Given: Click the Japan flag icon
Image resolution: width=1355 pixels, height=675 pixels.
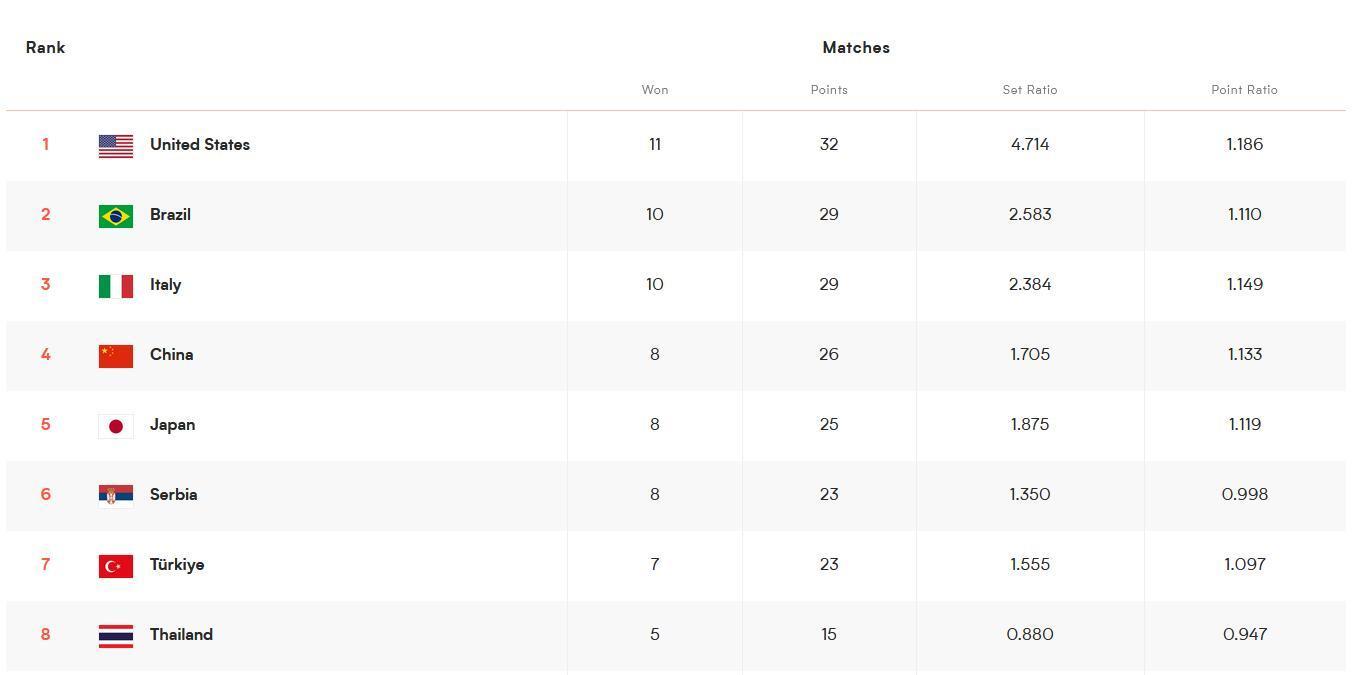Looking at the screenshot, I should (x=116, y=426).
